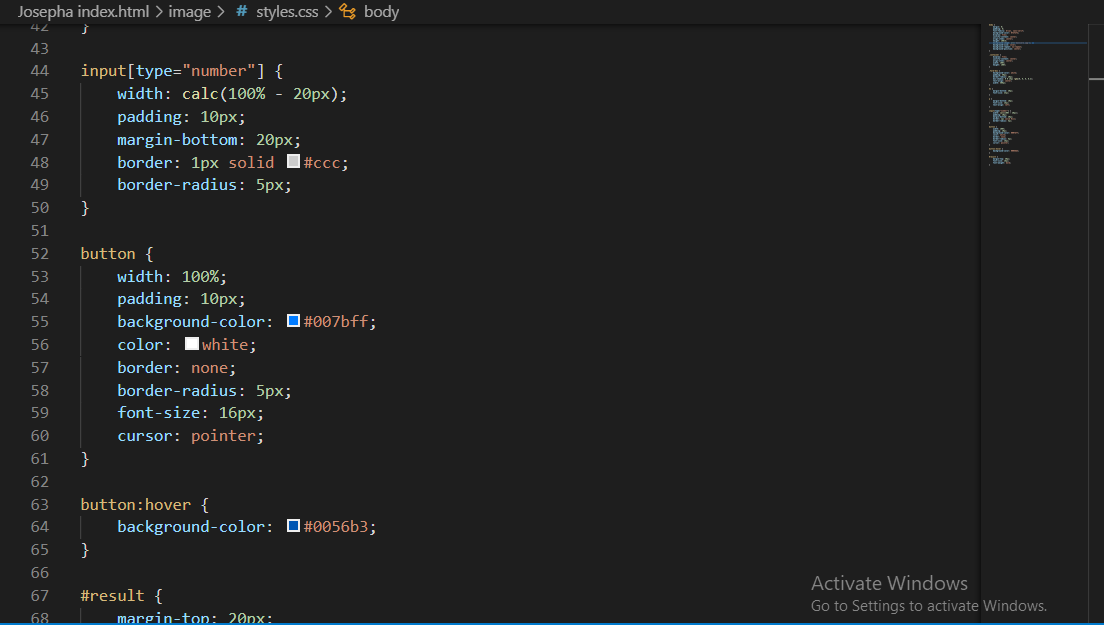Image resolution: width=1104 pixels, height=625 pixels.
Task: Click line number 67 in gutter
Action: (x=39, y=595)
